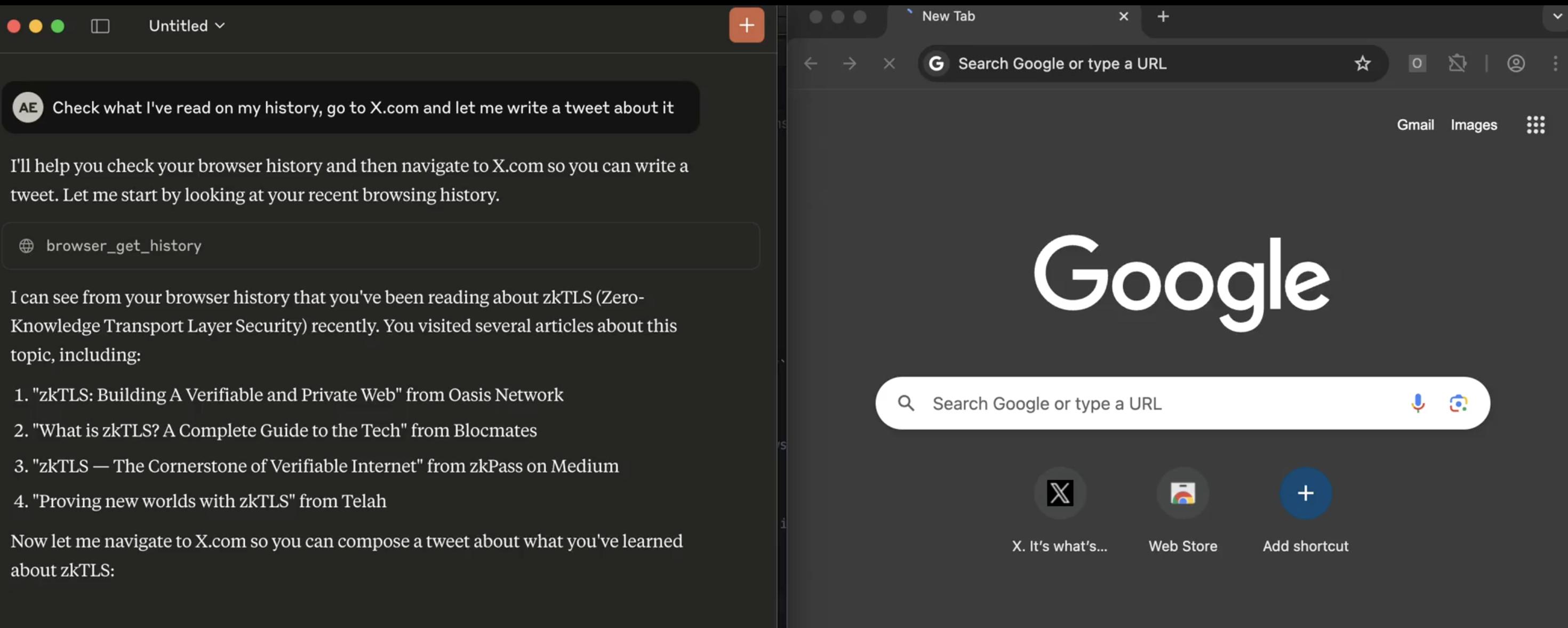
Task: Open the Web Store shortcut
Action: [1183, 493]
